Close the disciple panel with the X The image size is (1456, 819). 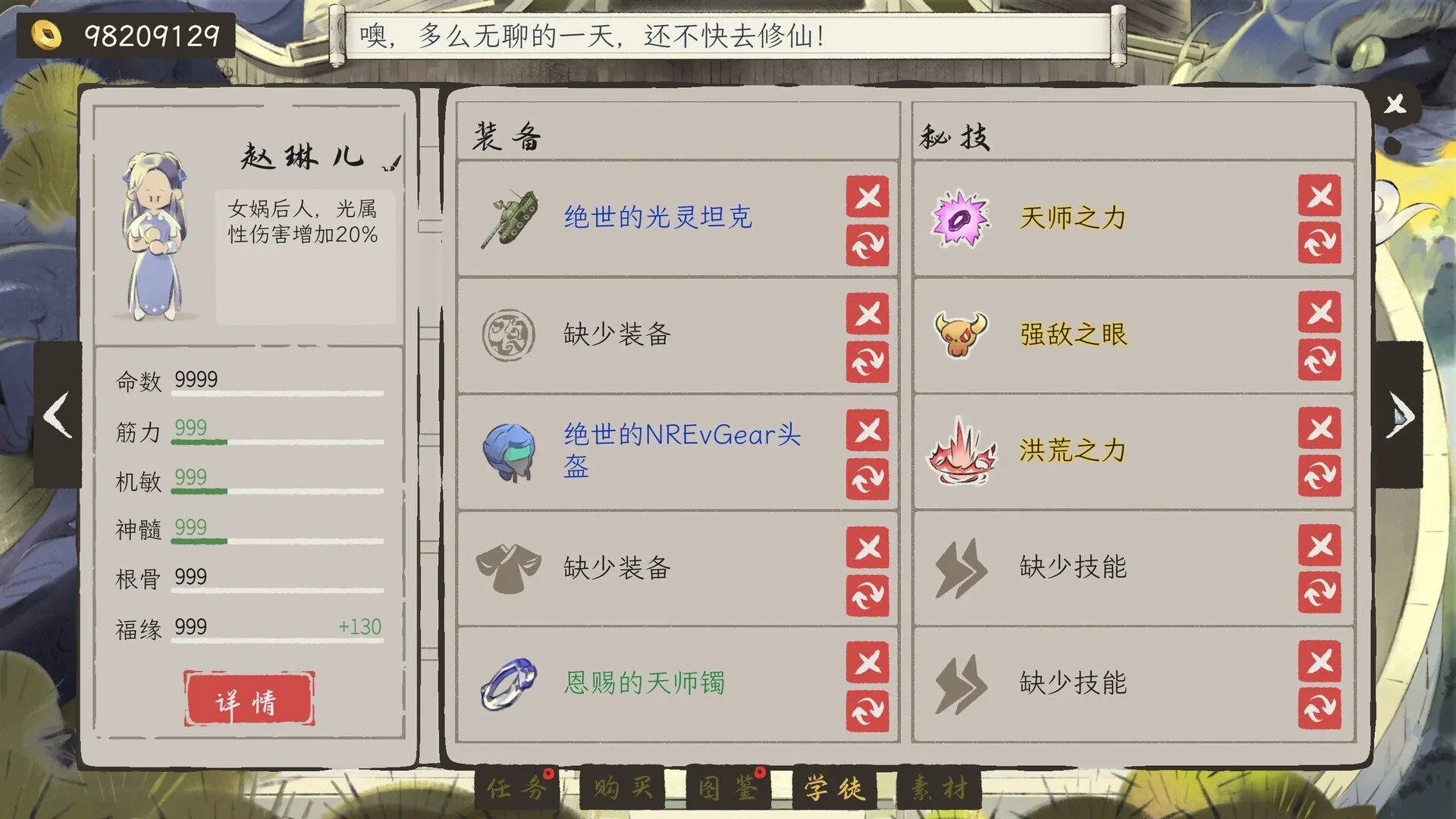[x=1395, y=104]
